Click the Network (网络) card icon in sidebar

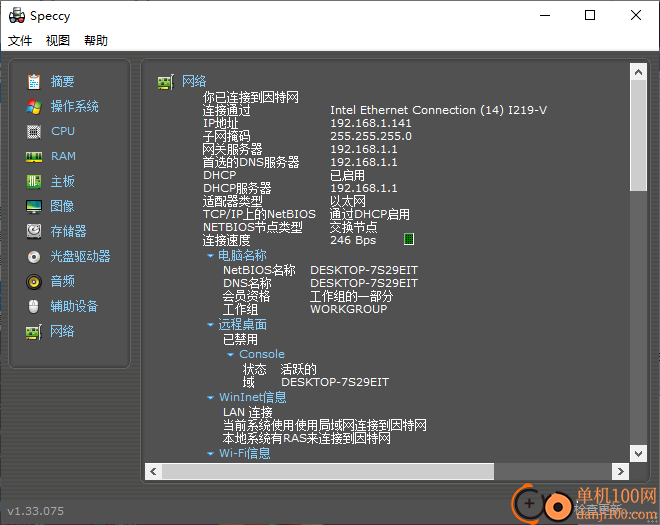click(x=34, y=332)
